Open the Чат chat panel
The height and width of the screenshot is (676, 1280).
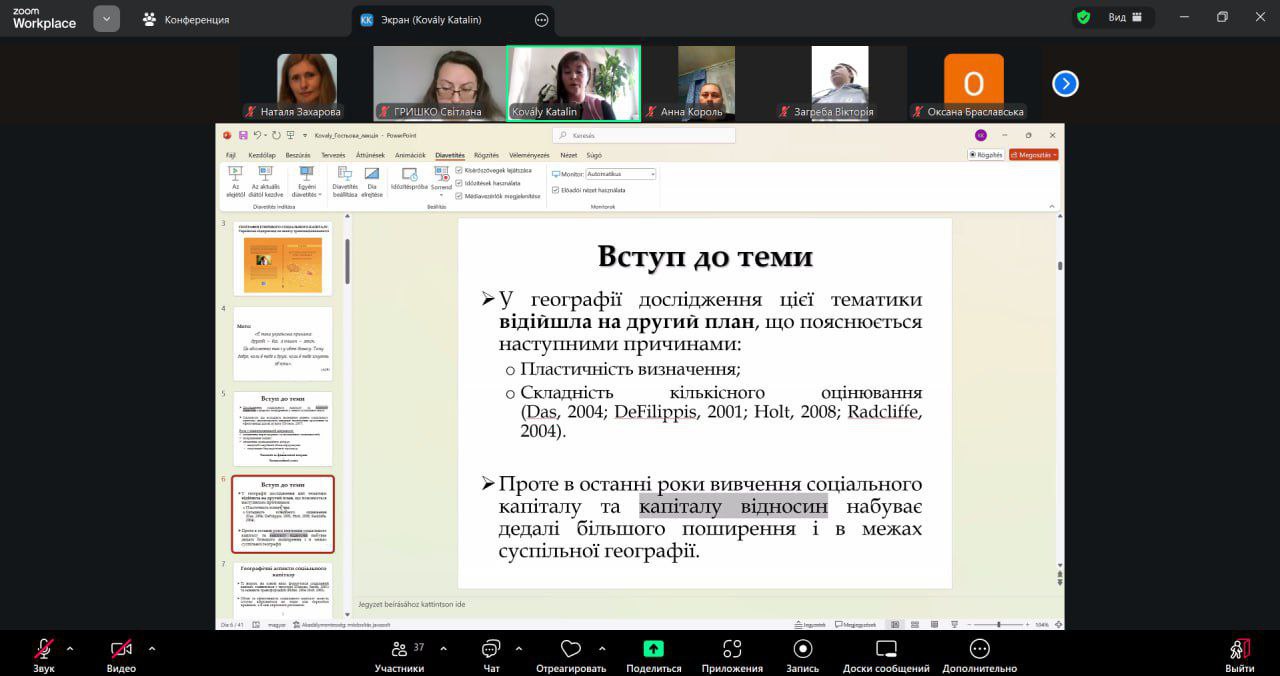coord(491,649)
